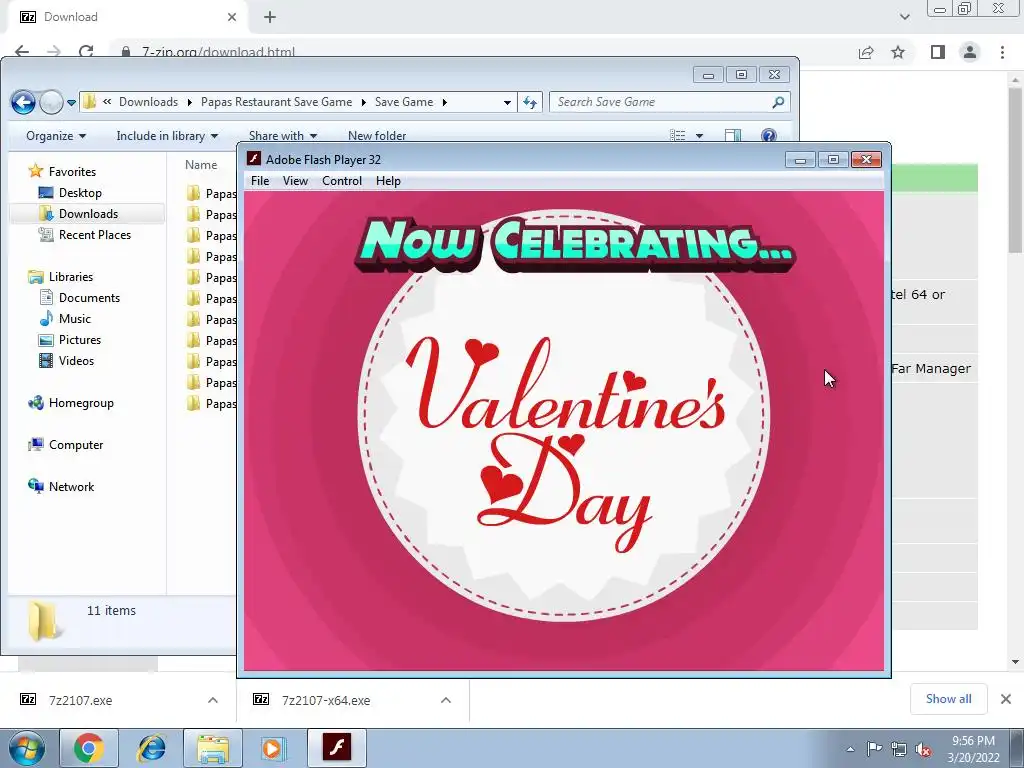Open the View menu in Flash Player
The image size is (1024, 768).
point(295,181)
